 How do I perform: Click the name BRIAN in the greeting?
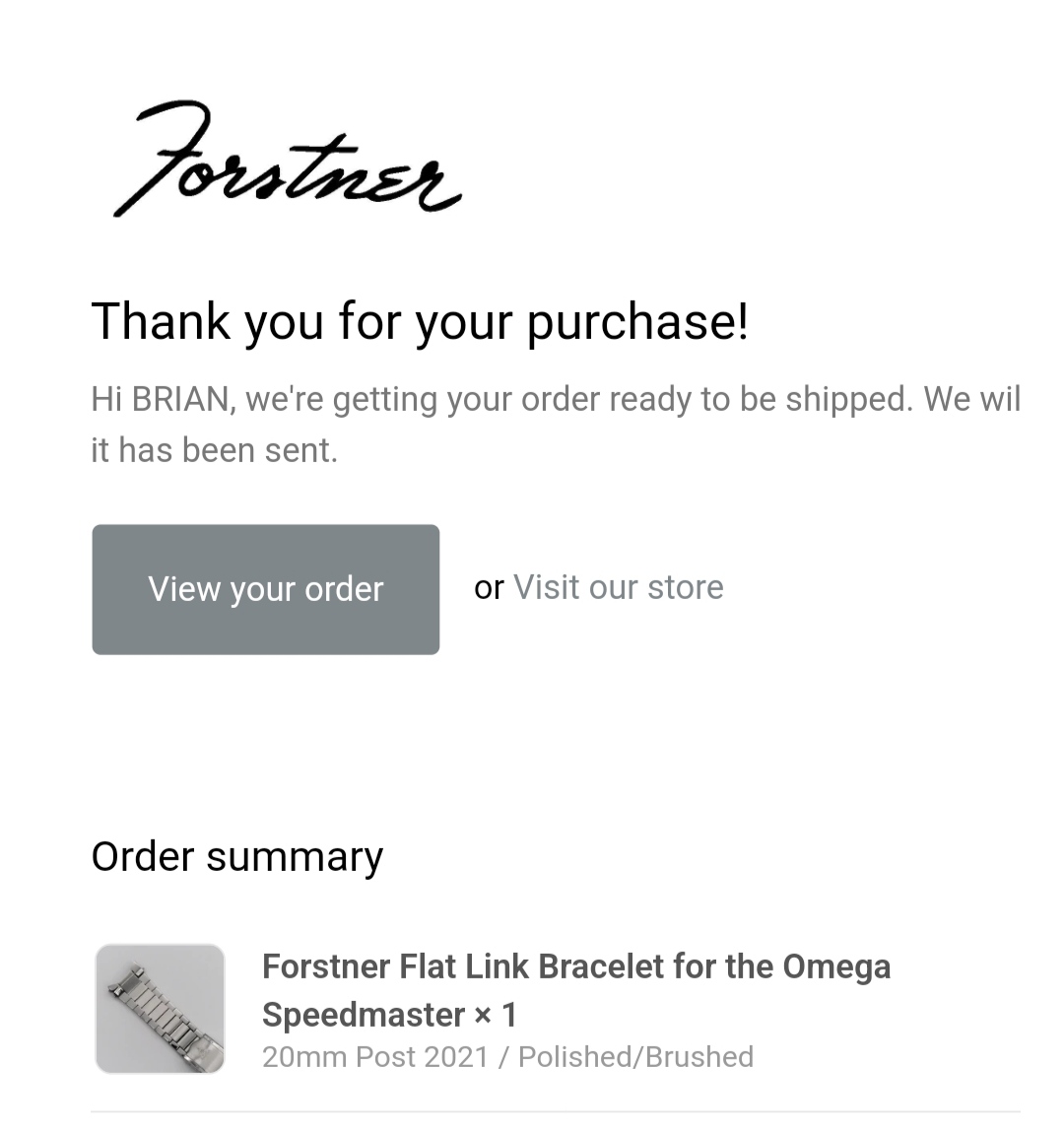click(x=180, y=399)
